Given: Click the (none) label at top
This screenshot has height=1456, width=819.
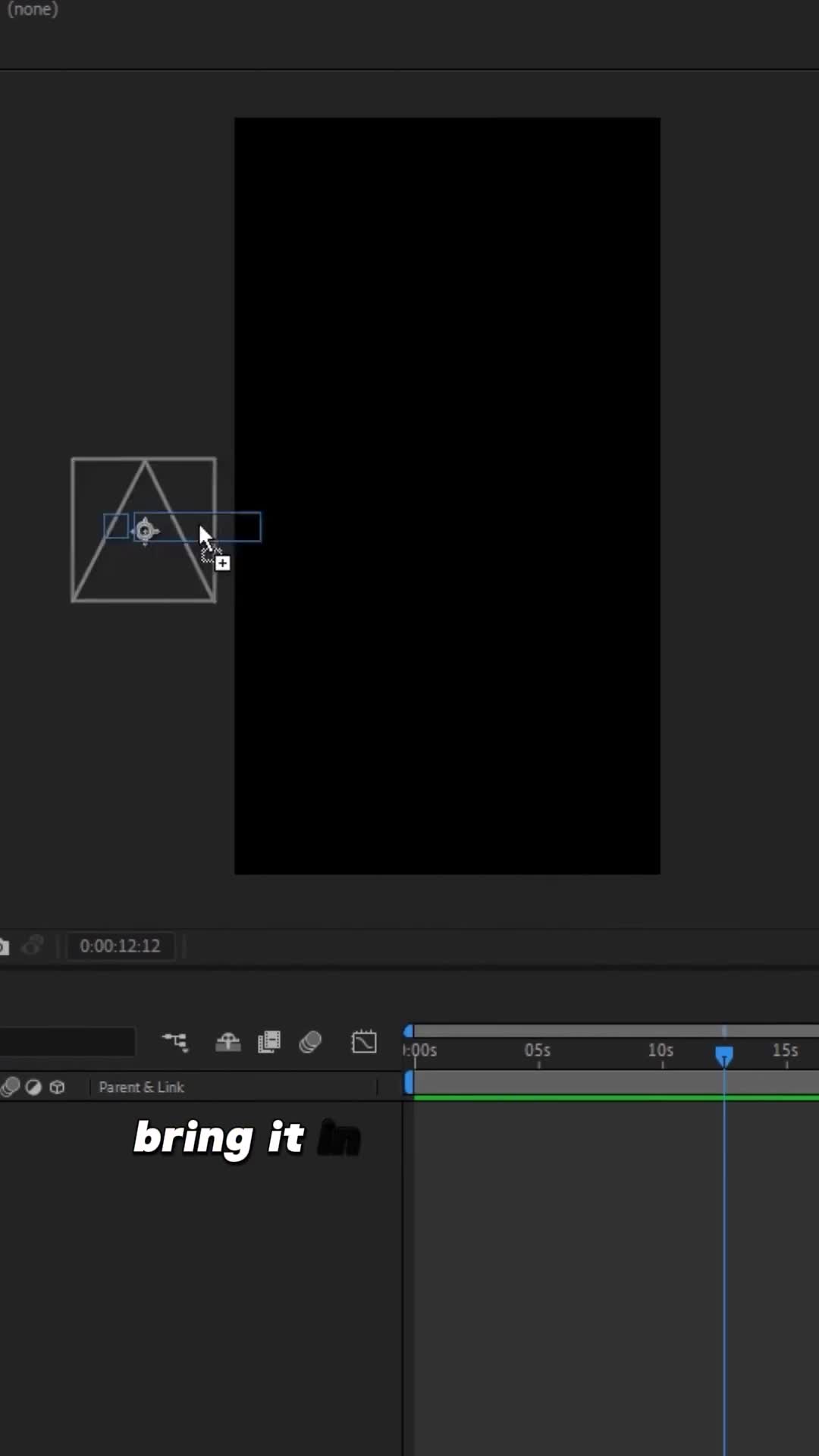Looking at the screenshot, I should click(32, 9).
